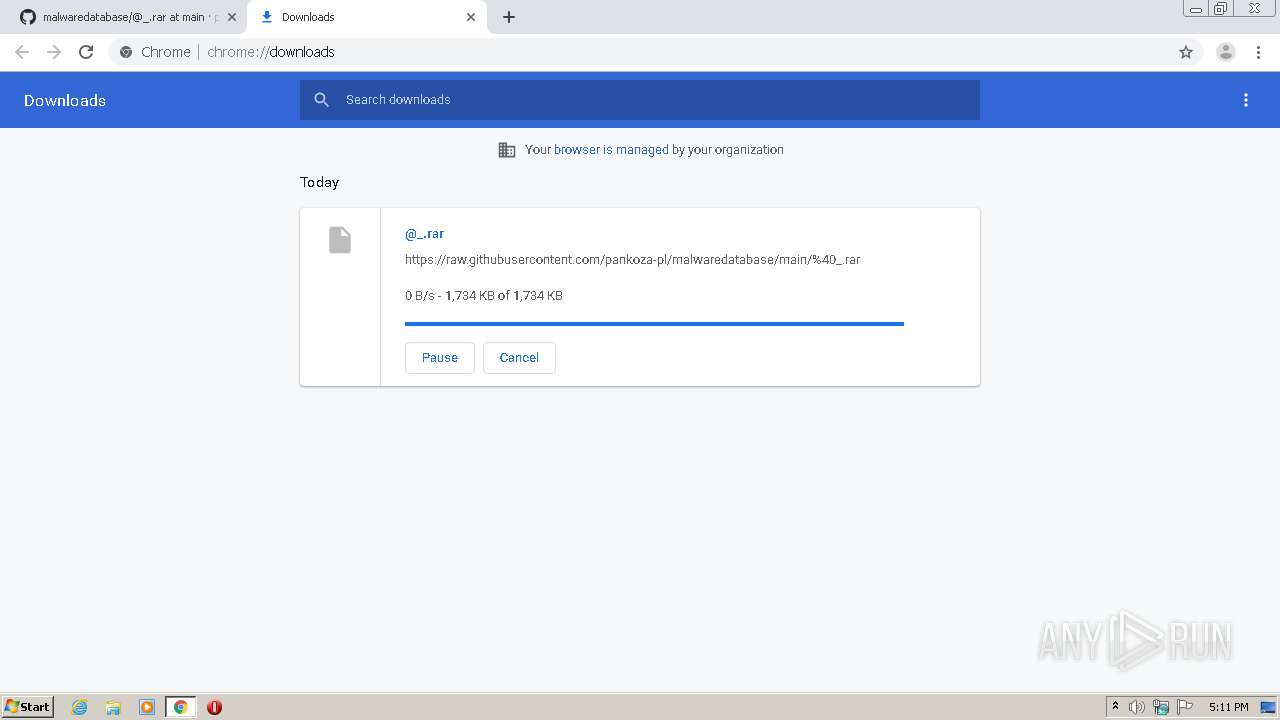
Task: Click the 5:11 PM taskbar clock
Action: (x=1228, y=707)
